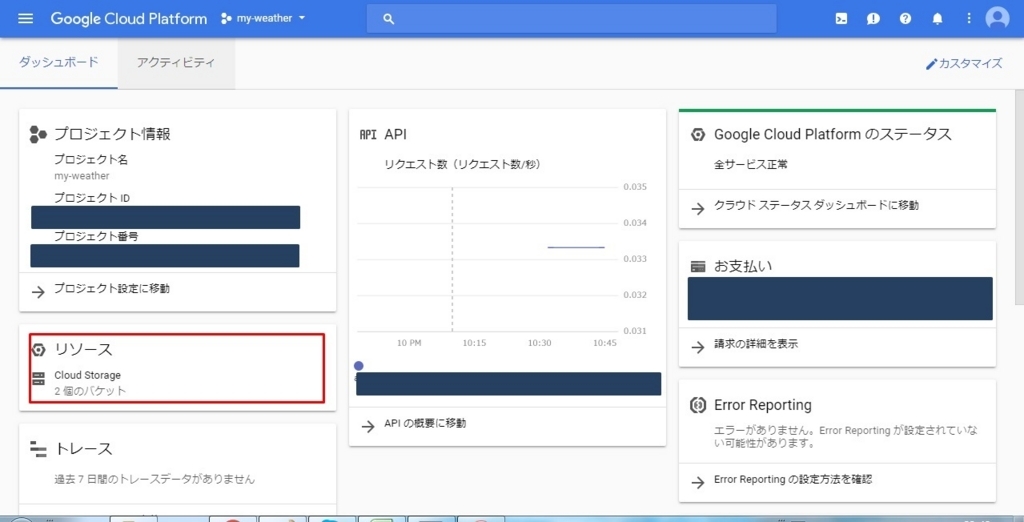The width and height of the screenshot is (1024, 522).
Task: Open the three-dot utilities menu
Action: (x=969, y=19)
